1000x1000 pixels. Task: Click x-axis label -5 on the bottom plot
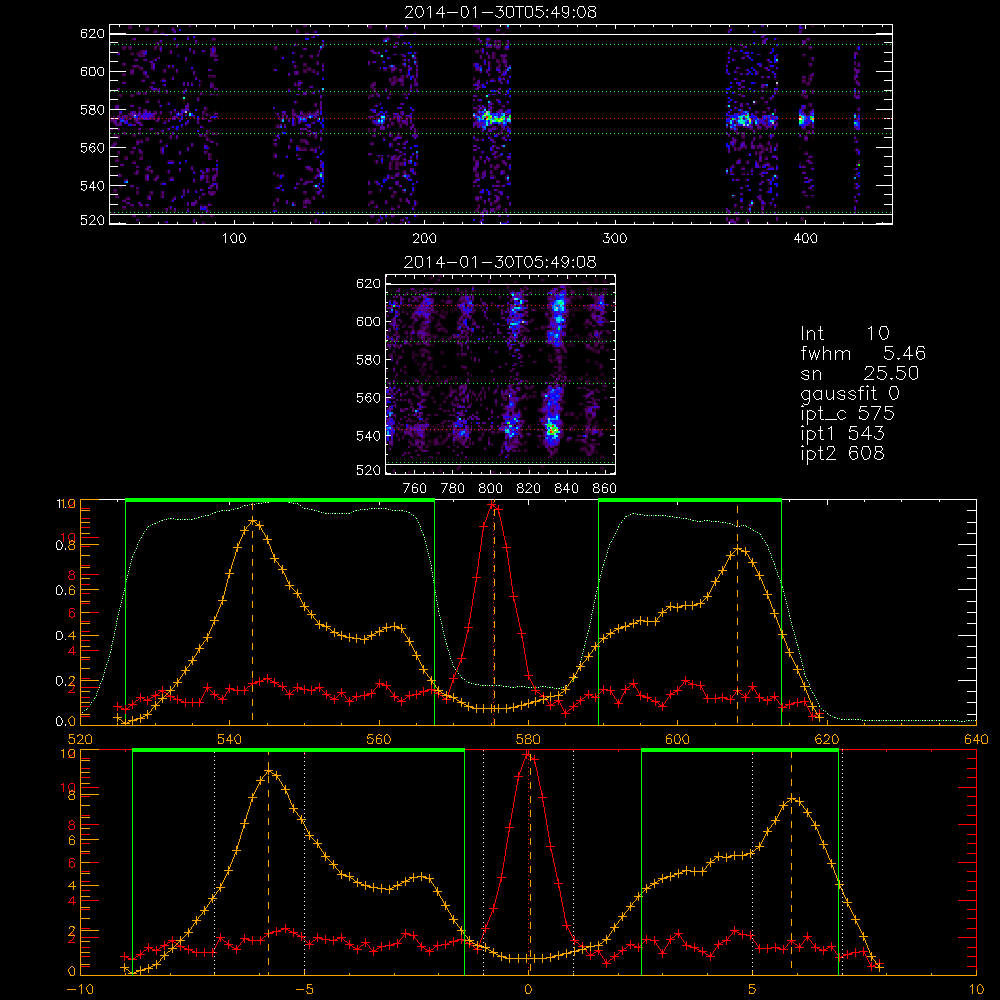[x=304, y=990]
